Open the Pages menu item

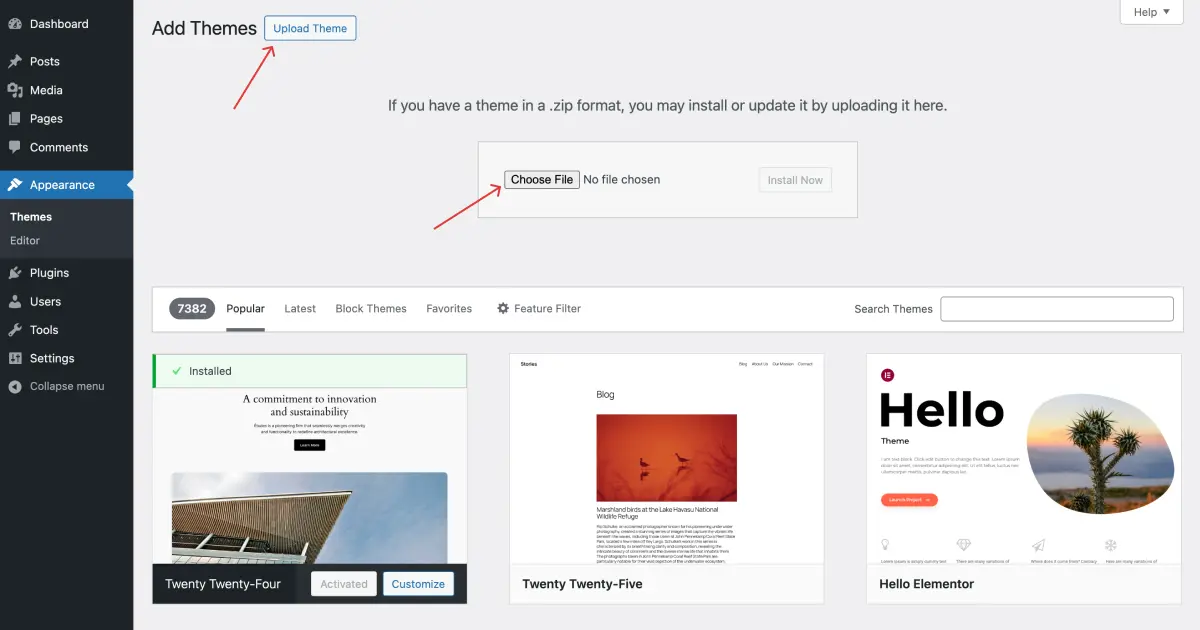[x=66, y=118]
